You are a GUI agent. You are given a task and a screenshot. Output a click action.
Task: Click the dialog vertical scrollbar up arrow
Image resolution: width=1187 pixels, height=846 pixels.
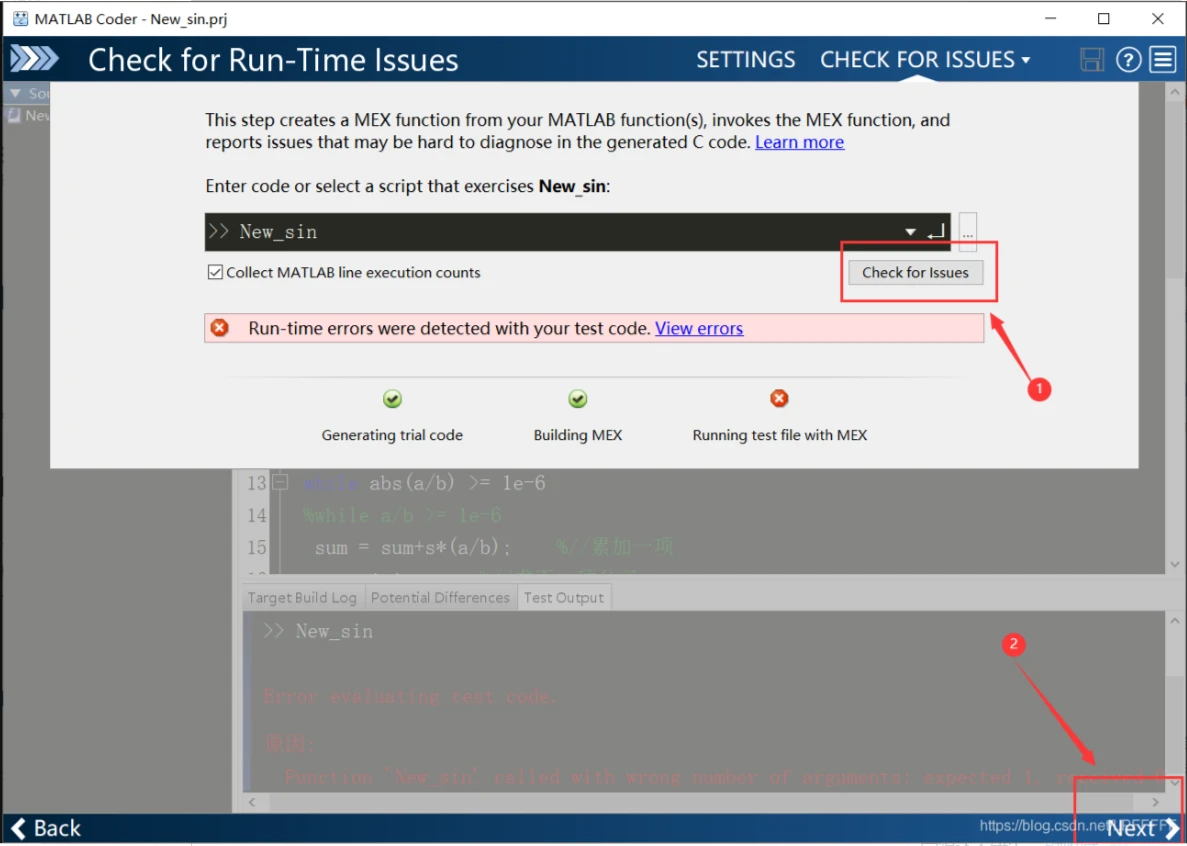pos(1175,92)
